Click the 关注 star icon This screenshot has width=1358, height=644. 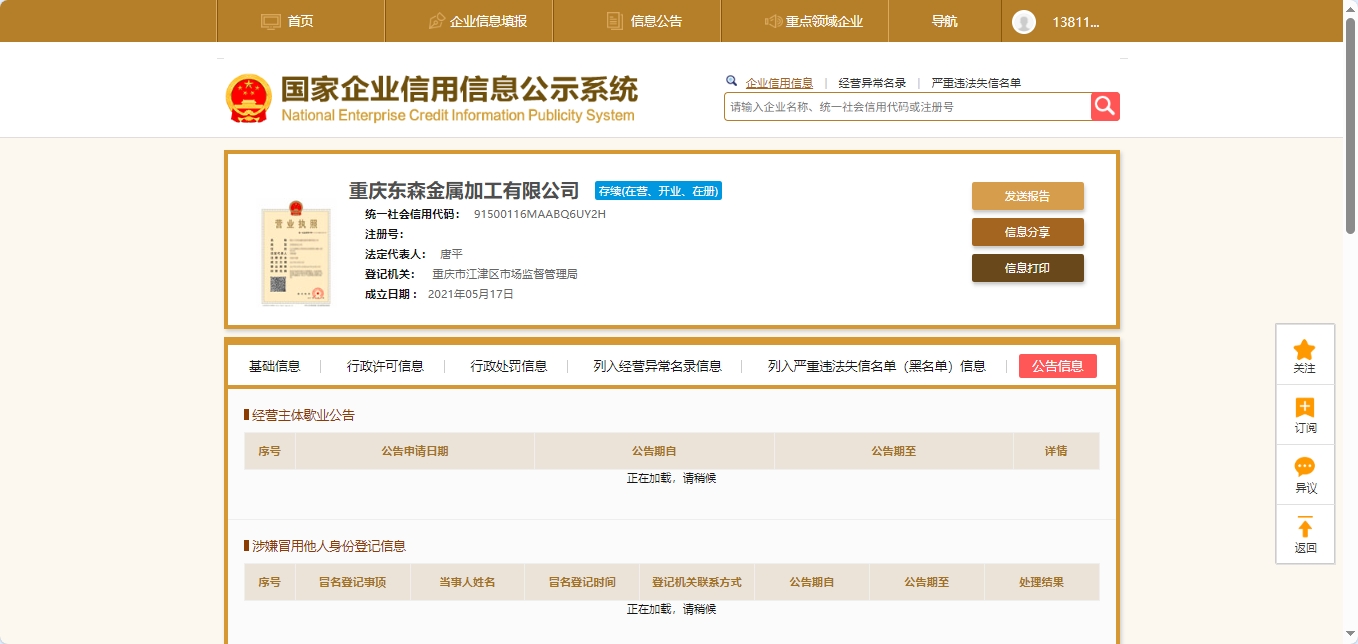[1304, 350]
